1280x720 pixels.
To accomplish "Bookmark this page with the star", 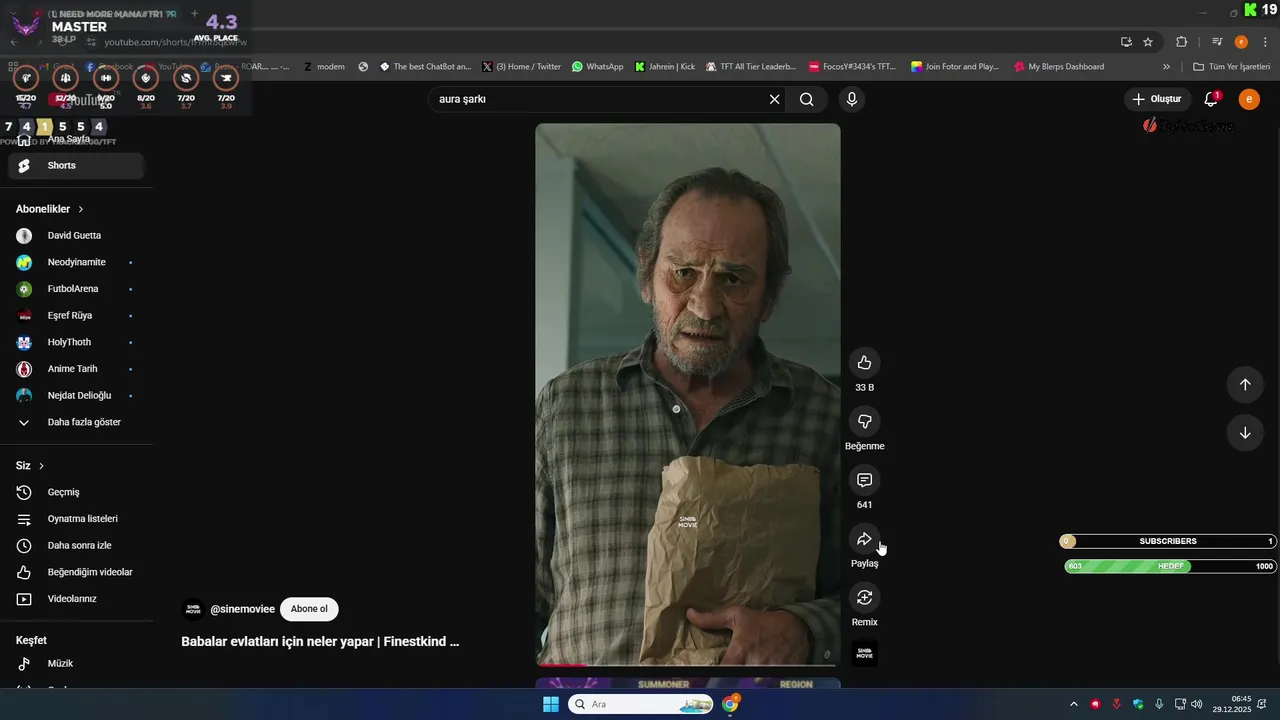I will pyautogui.click(x=1148, y=42).
